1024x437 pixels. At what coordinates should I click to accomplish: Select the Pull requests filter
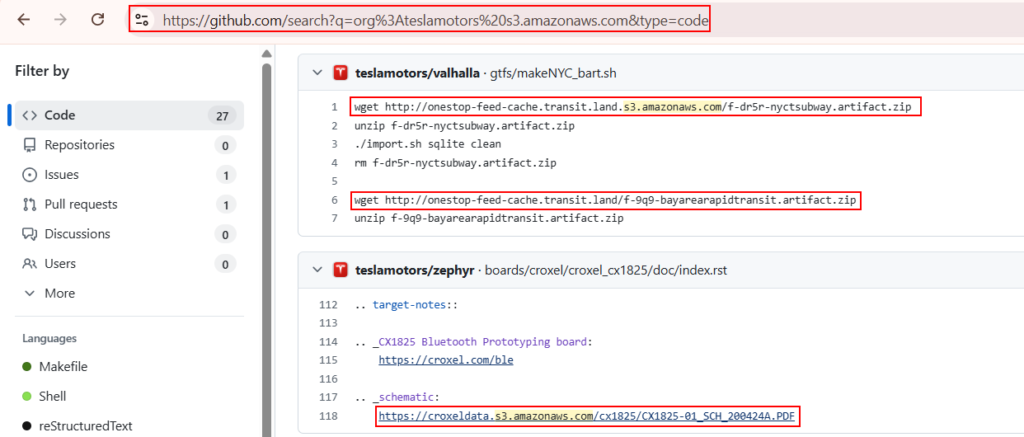coord(129,204)
